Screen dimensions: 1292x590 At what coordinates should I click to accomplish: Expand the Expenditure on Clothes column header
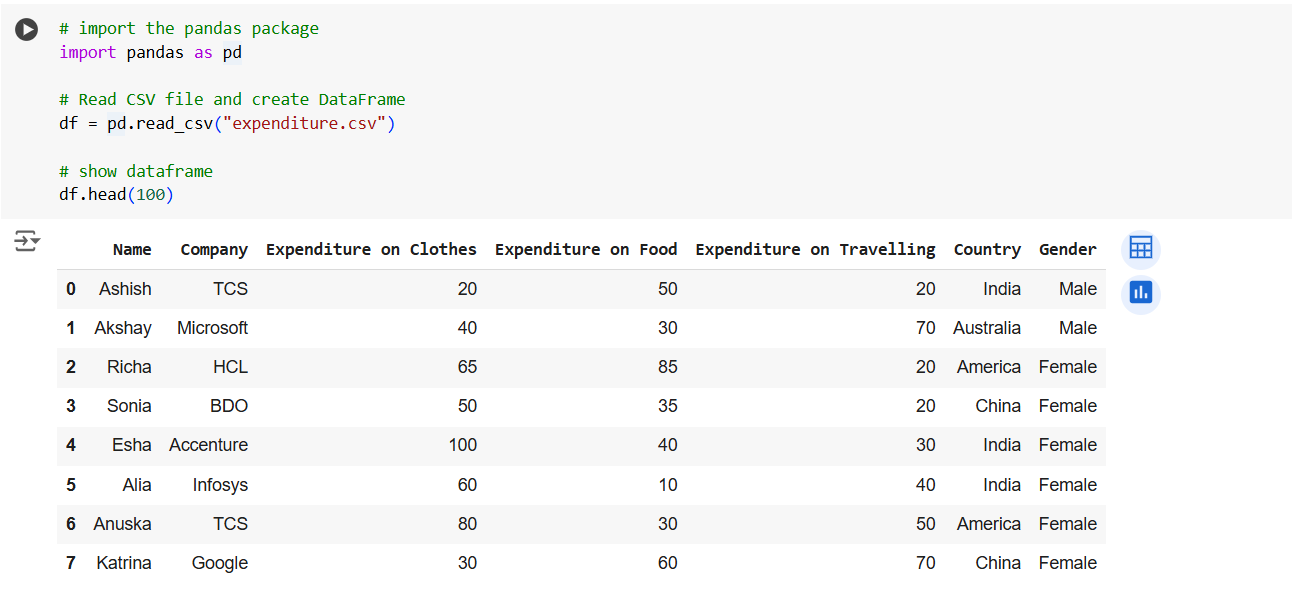tap(371, 249)
